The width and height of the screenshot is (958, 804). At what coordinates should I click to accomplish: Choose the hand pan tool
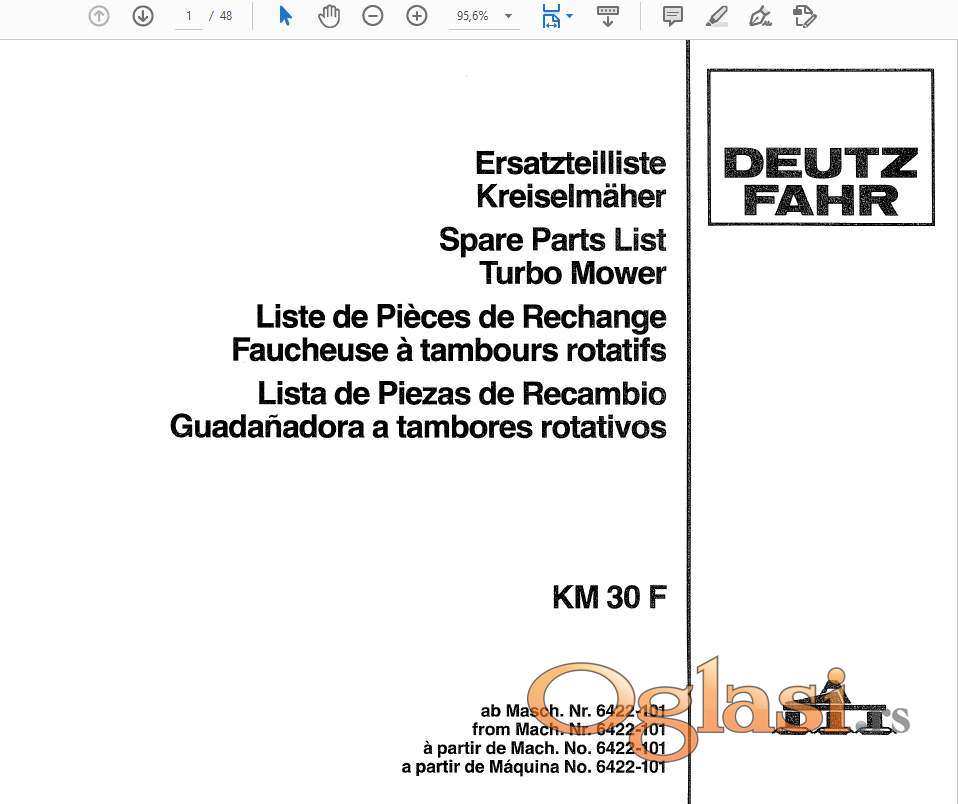[329, 16]
